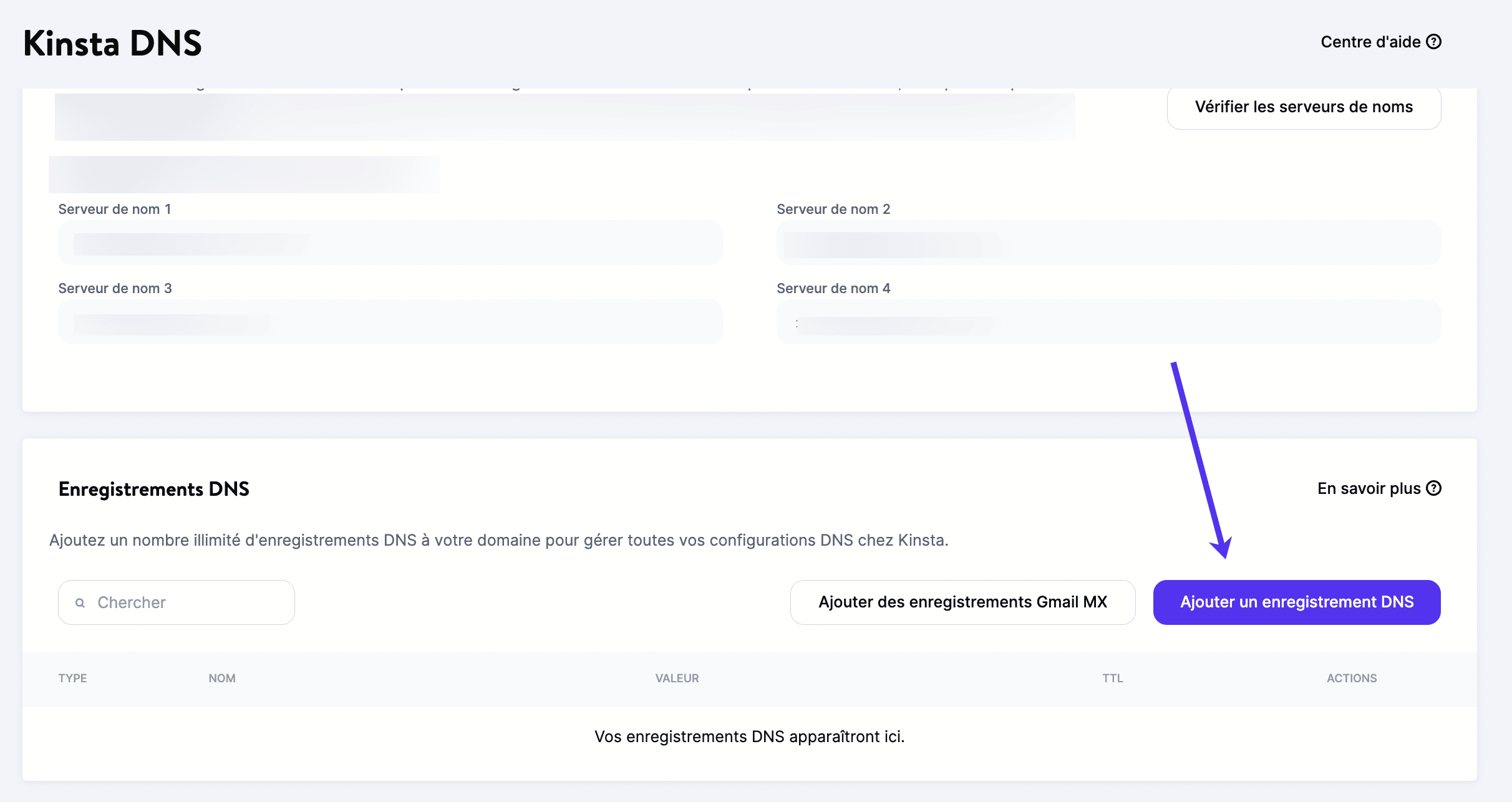Click the ACTIONS column header

(x=1352, y=678)
